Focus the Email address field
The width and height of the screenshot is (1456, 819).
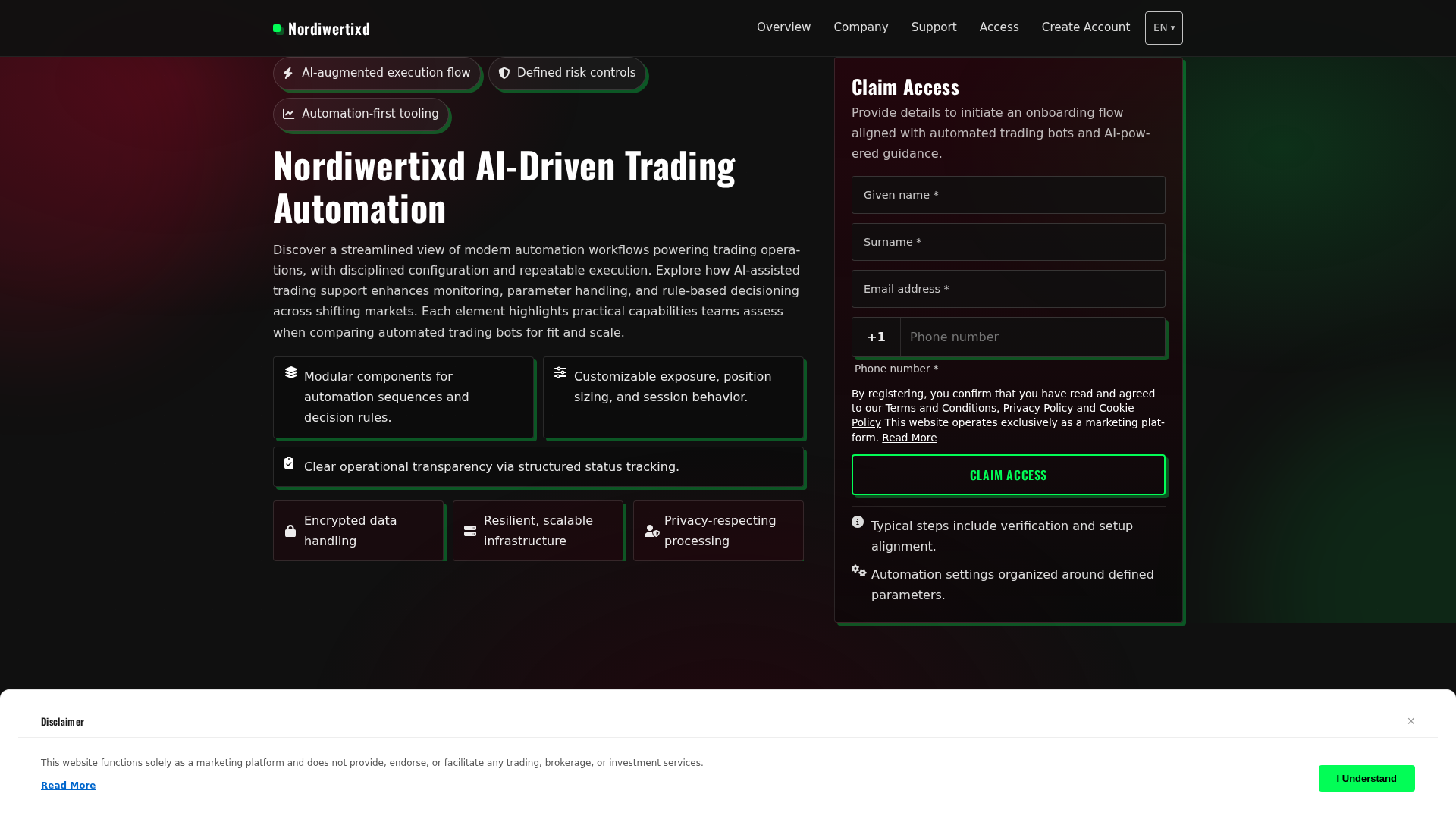coord(1008,289)
